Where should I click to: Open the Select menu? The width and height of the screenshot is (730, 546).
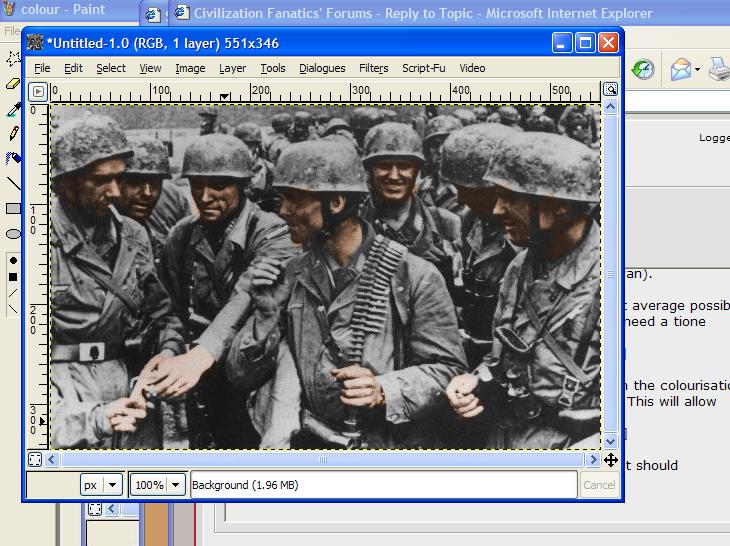coord(111,68)
